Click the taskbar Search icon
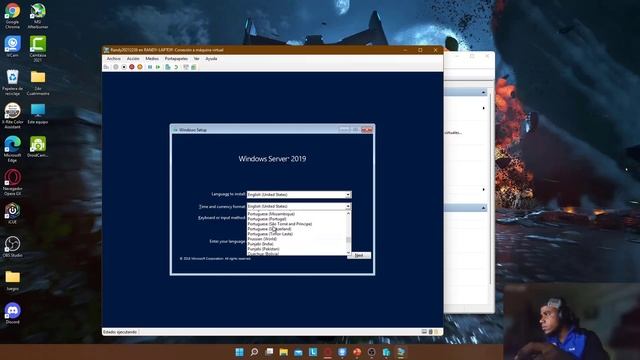640x360 pixels. click(254, 352)
